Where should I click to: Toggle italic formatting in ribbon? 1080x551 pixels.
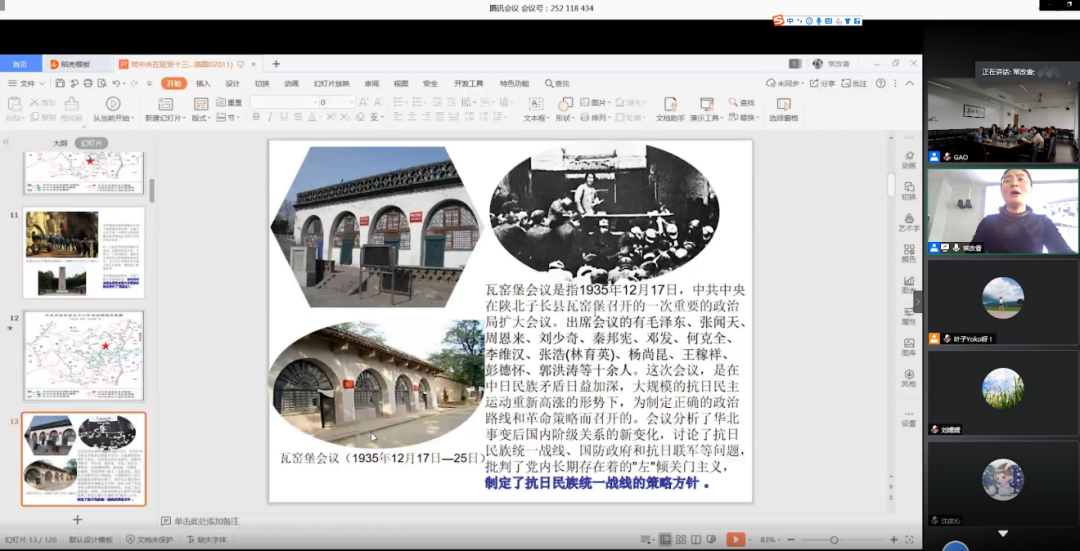click(x=270, y=117)
